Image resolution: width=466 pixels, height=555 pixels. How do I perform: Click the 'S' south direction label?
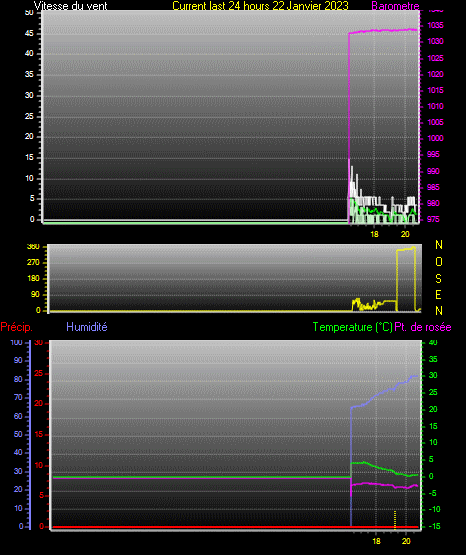click(438, 279)
